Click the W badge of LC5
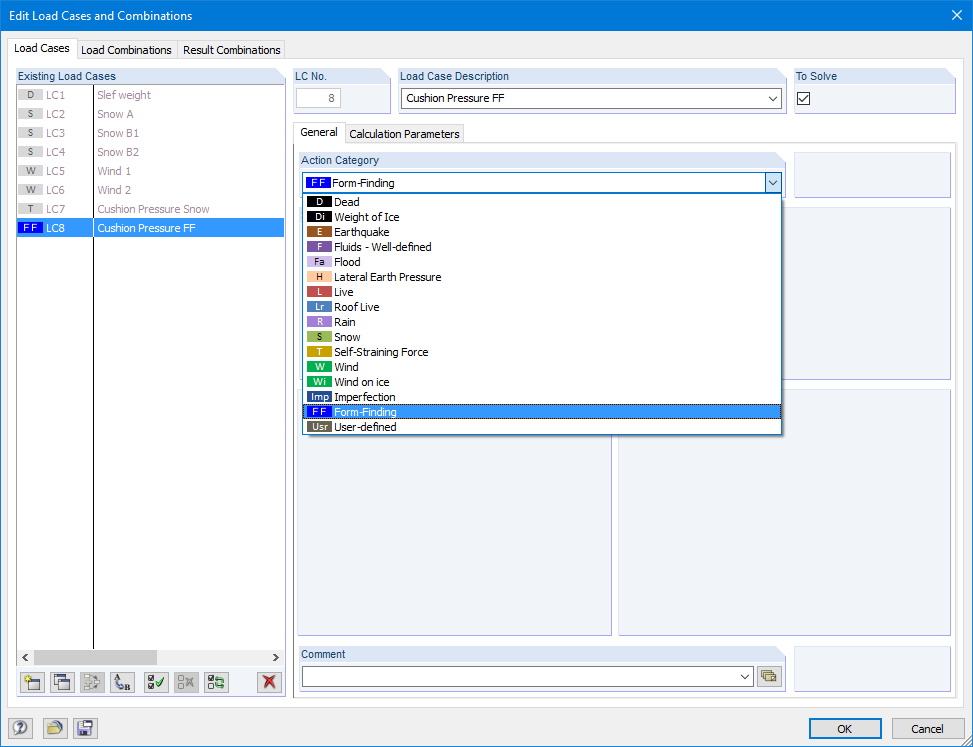This screenshot has height=747, width=973. coord(30,171)
